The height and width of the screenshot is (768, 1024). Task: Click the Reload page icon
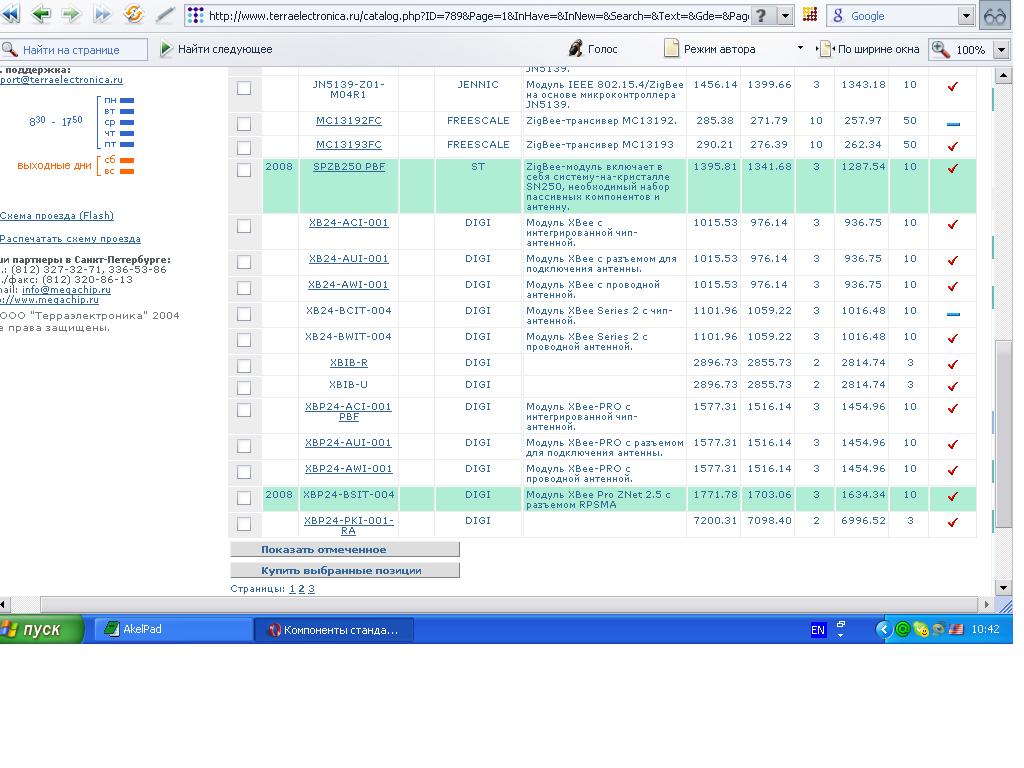coord(134,15)
